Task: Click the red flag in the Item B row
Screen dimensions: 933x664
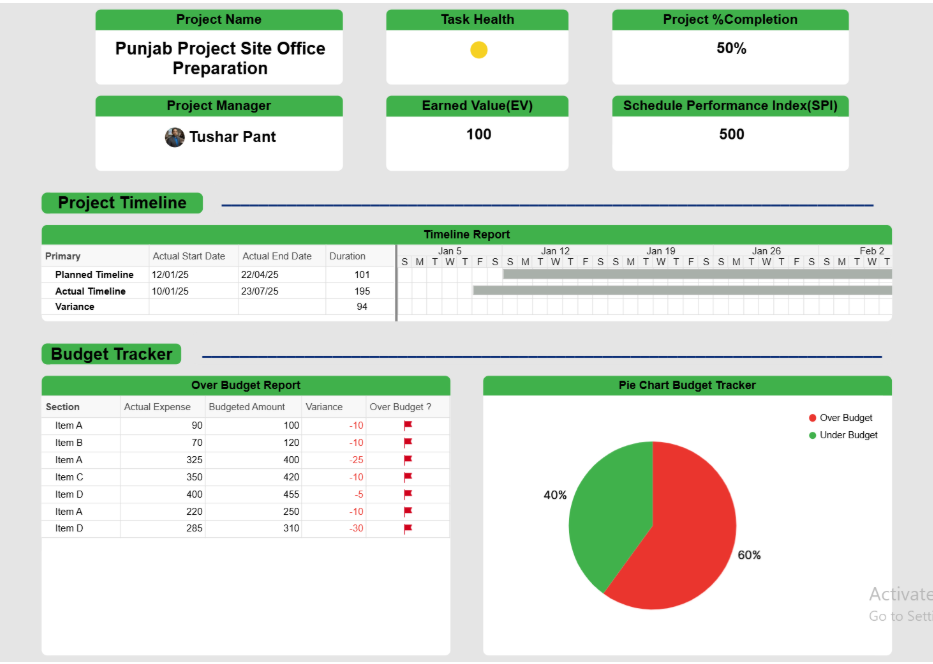Action: pos(407,442)
